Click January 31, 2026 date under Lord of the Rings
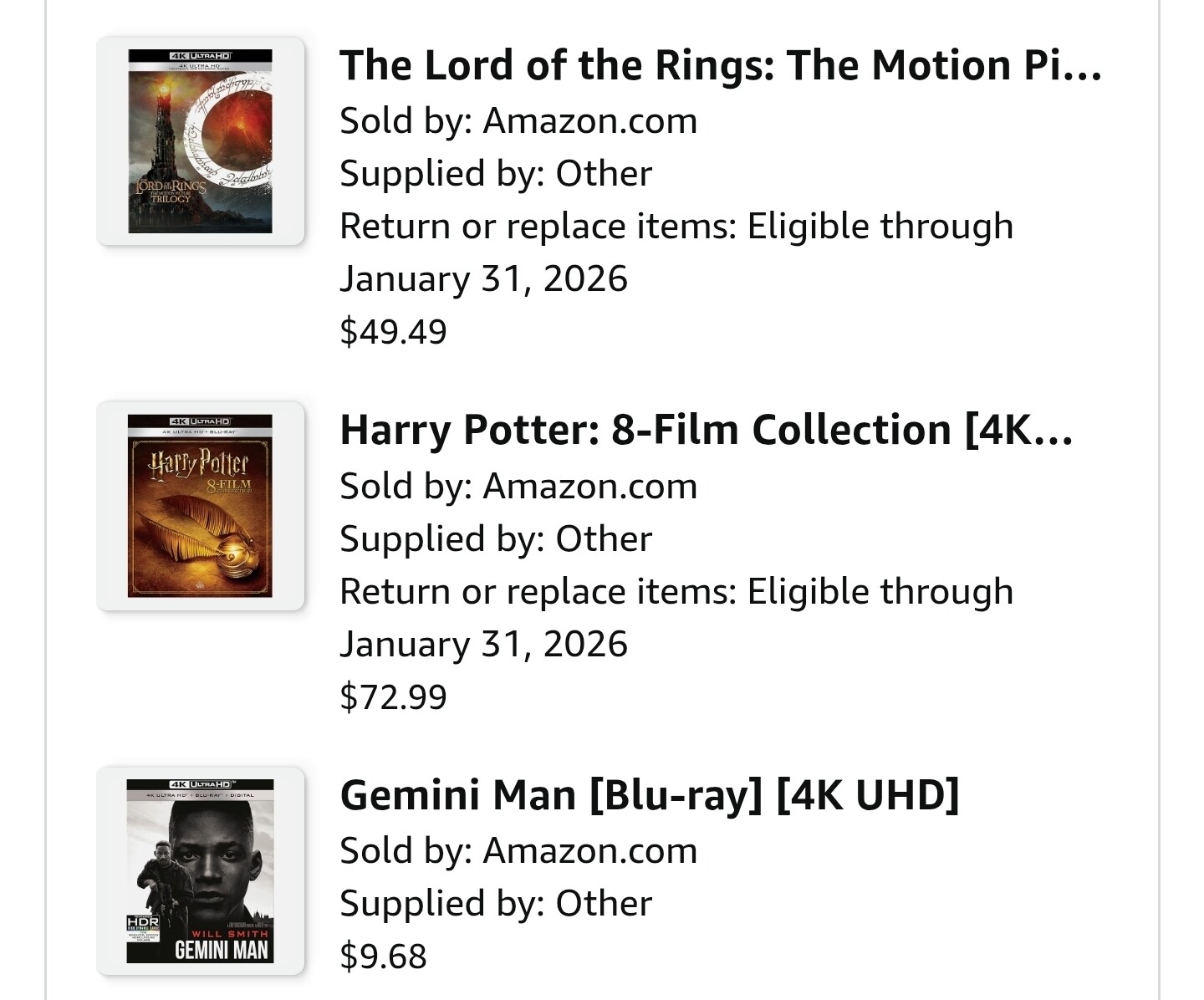Image resolution: width=1204 pixels, height=1000 pixels. pyautogui.click(x=483, y=278)
